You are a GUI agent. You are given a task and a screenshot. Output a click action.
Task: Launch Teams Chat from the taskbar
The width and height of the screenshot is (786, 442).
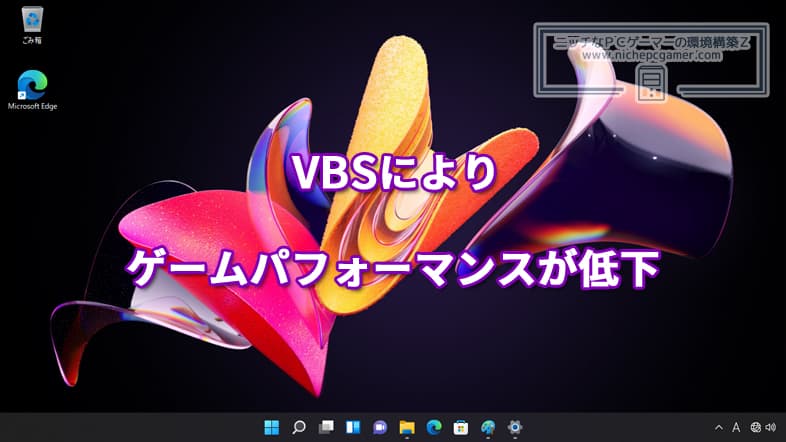point(380,427)
